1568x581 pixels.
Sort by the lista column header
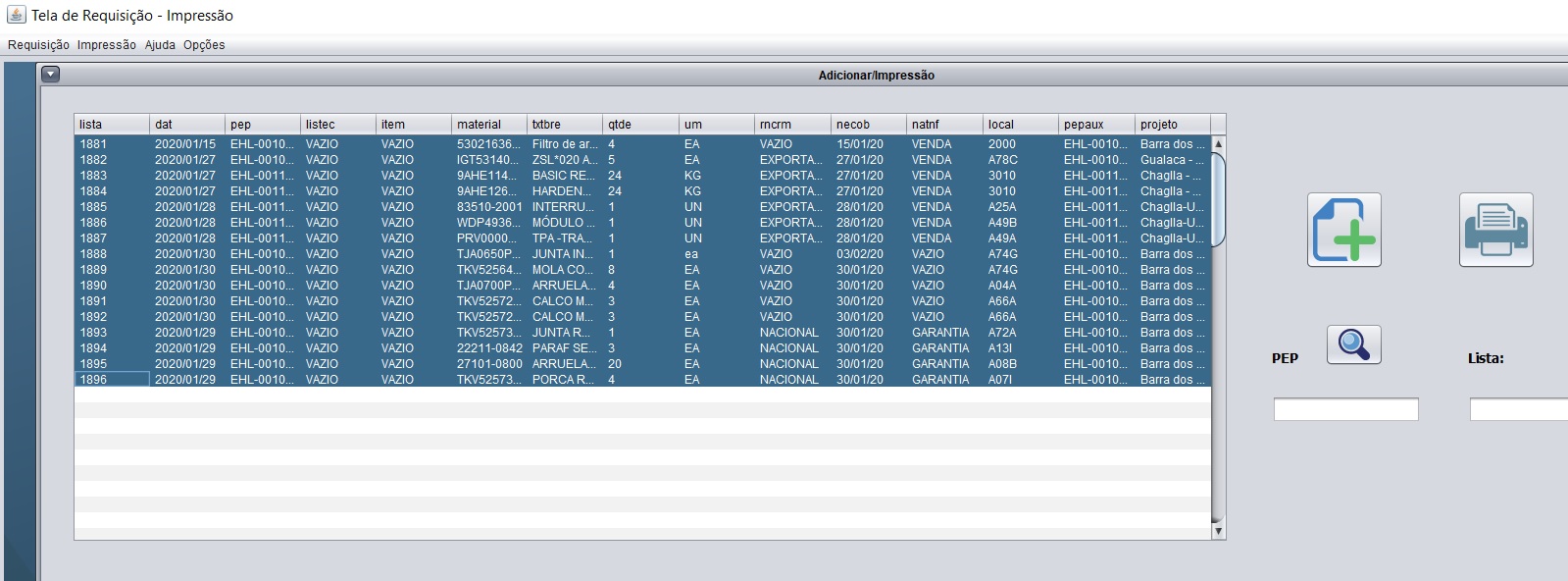point(112,125)
